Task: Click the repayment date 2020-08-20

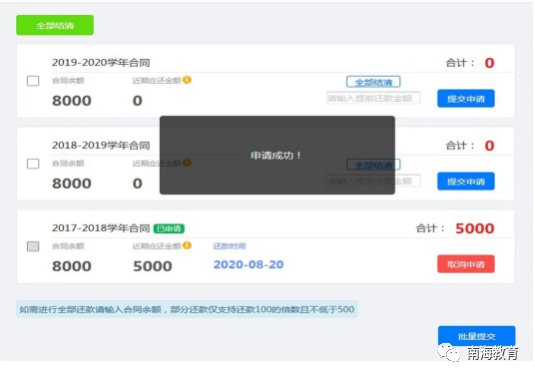Action: click(x=248, y=264)
